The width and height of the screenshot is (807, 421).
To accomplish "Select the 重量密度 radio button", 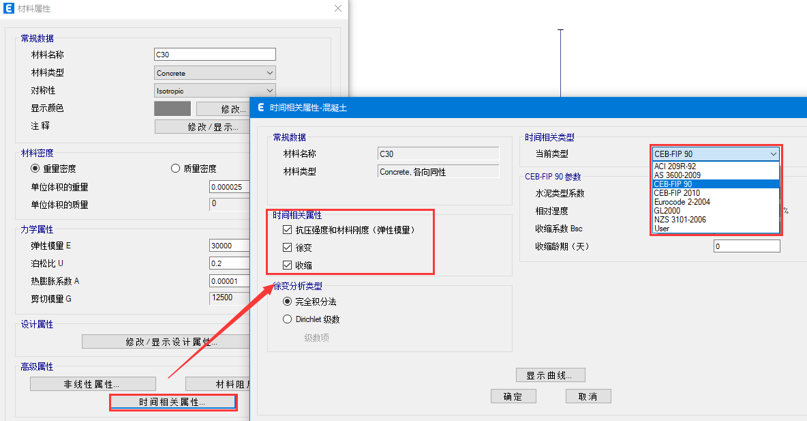I will pos(35,168).
